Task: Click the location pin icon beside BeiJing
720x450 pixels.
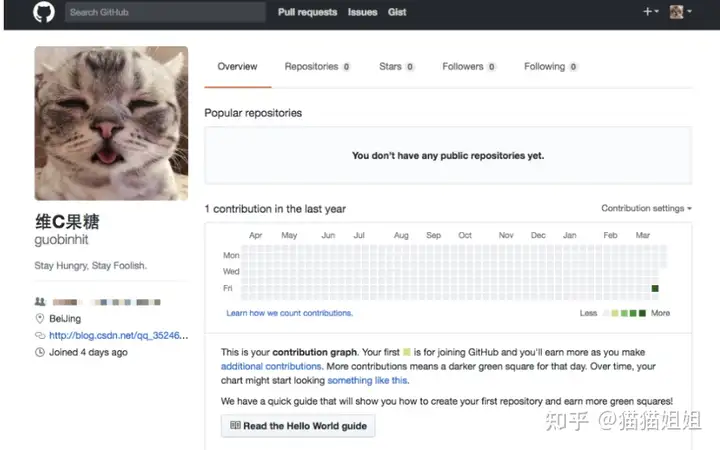Action: pyautogui.click(x=40, y=318)
